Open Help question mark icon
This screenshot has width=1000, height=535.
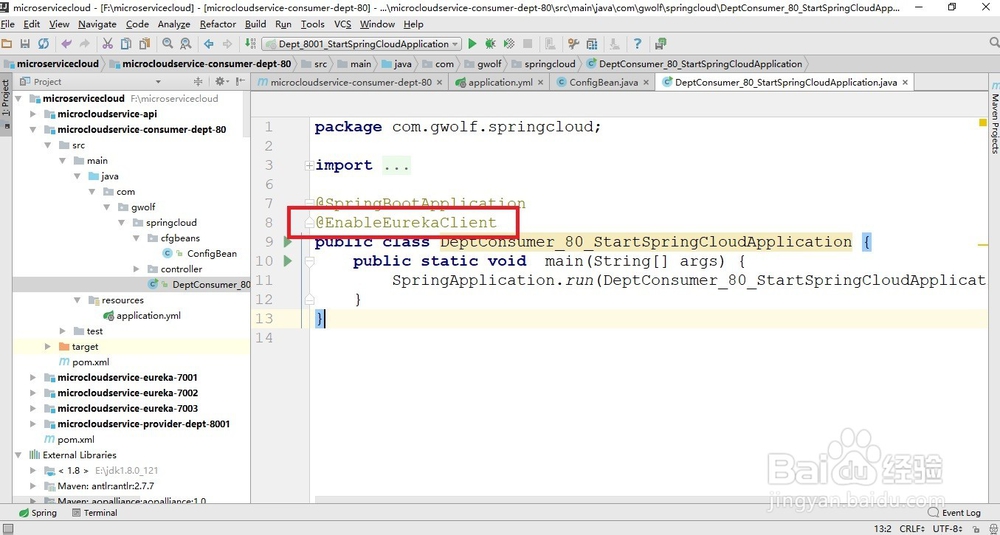click(637, 44)
